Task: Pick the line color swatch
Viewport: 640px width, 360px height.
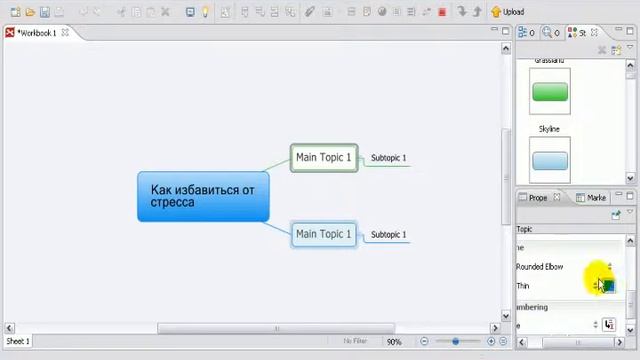Action: click(609, 285)
